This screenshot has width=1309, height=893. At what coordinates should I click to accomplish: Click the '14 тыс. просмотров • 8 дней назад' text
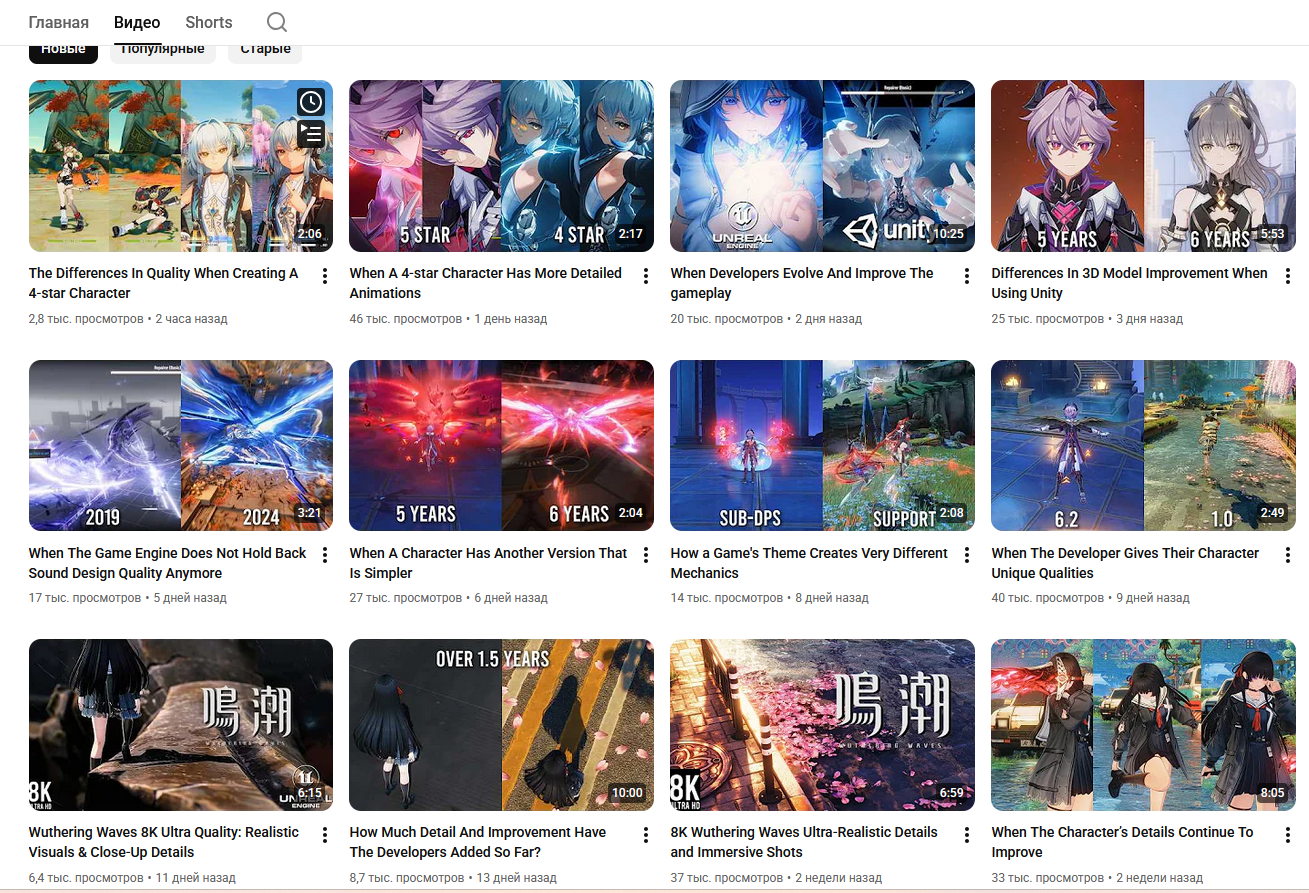[770, 598]
